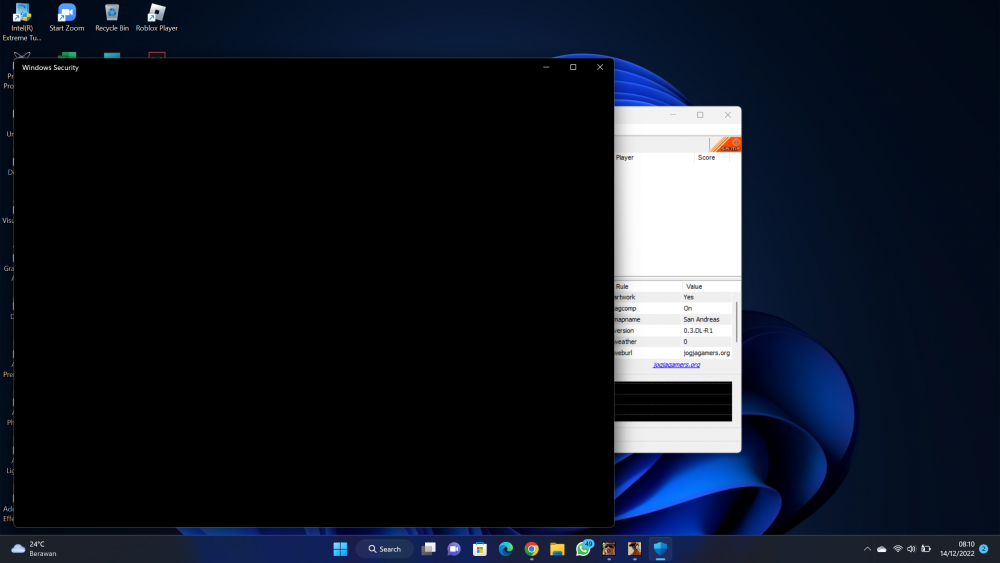Click the taskbar Search box
Image resolution: width=1000 pixels, height=563 pixels.
(x=385, y=549)
